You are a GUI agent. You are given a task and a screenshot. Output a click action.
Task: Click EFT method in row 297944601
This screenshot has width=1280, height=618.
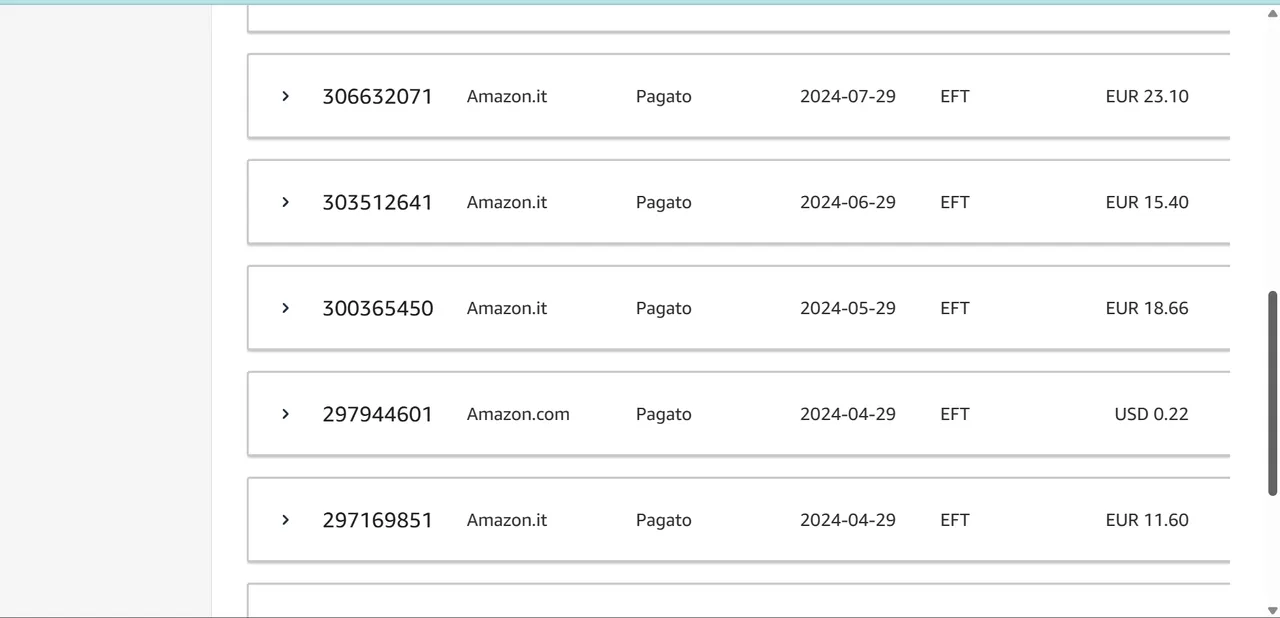(x=955, y=414)
